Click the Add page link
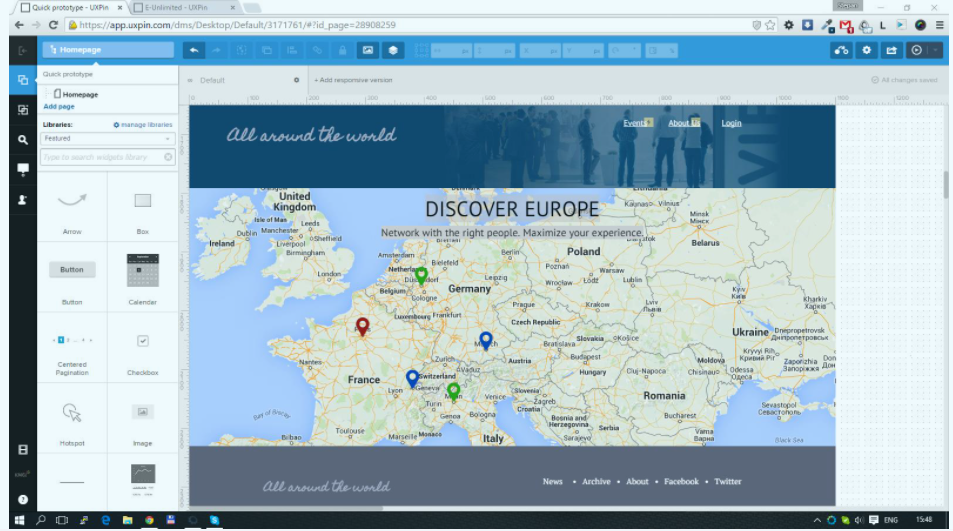The height and width of the screenshot is (531, 953). 59,106
